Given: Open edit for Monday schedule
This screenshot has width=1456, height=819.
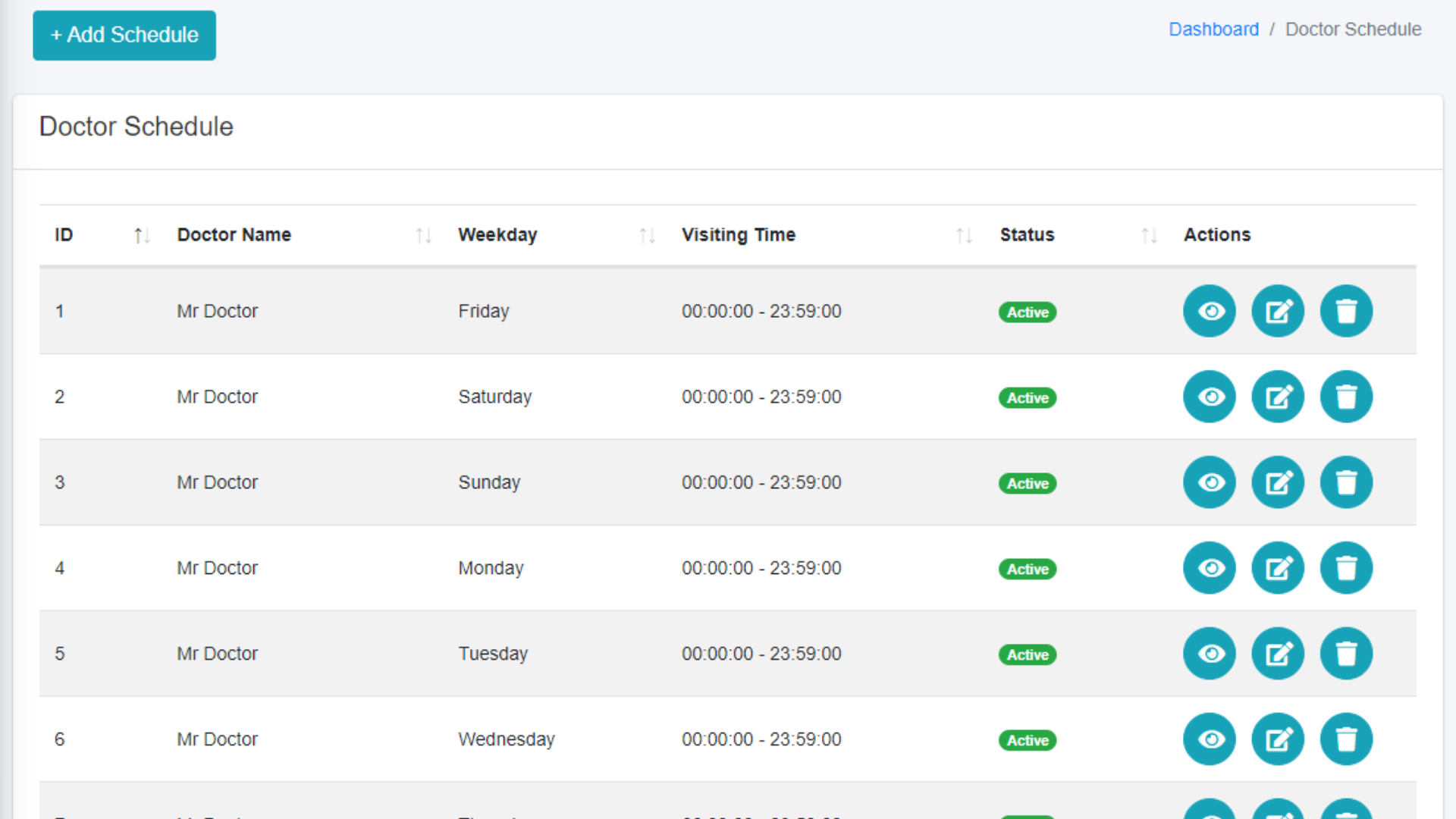Looking at the screenshot, I should click(1278, 568).
